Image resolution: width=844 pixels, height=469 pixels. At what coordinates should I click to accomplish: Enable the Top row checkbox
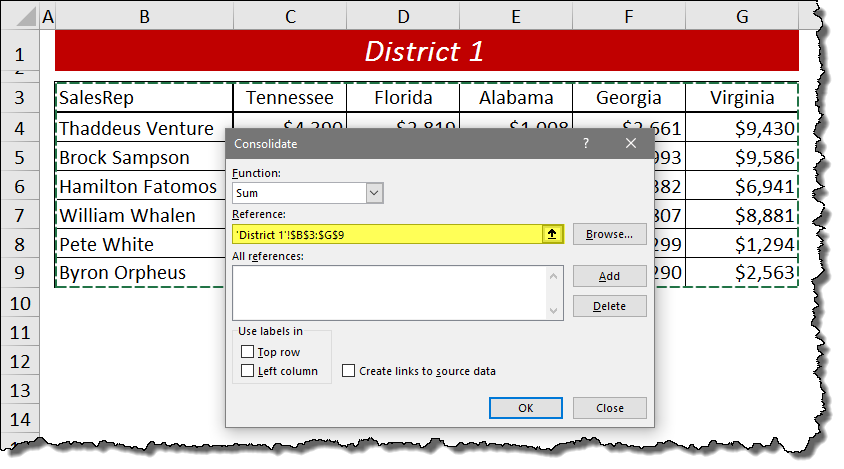click(x=248, y=352)
